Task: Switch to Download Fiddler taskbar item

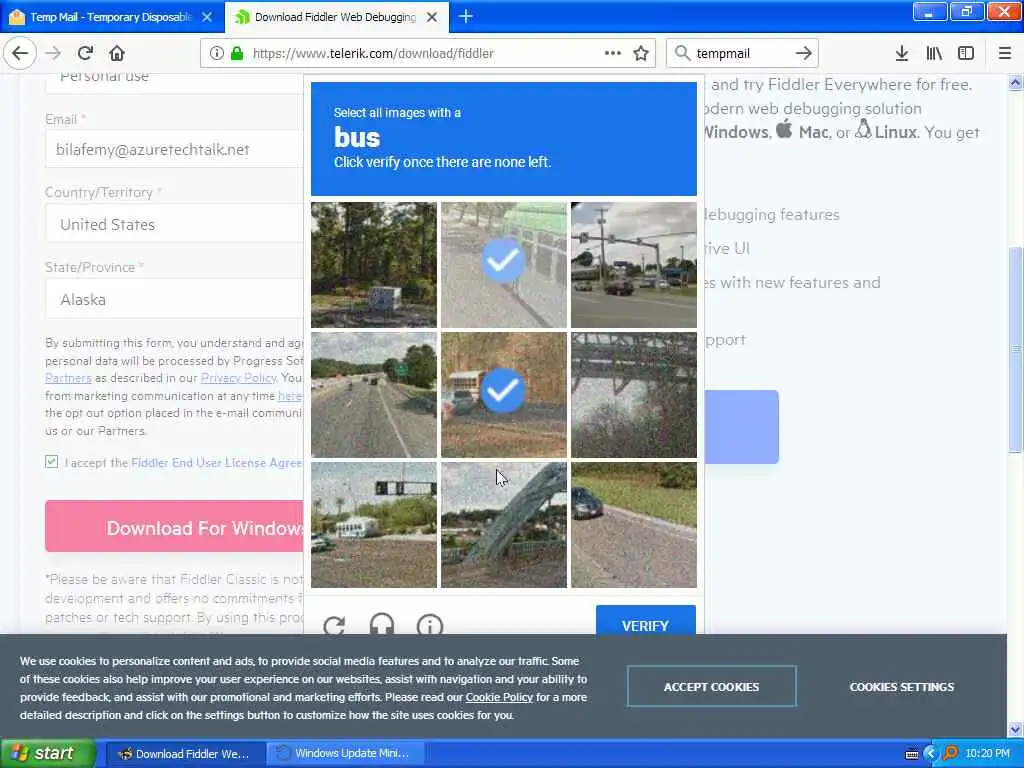Action: [185, 754]
